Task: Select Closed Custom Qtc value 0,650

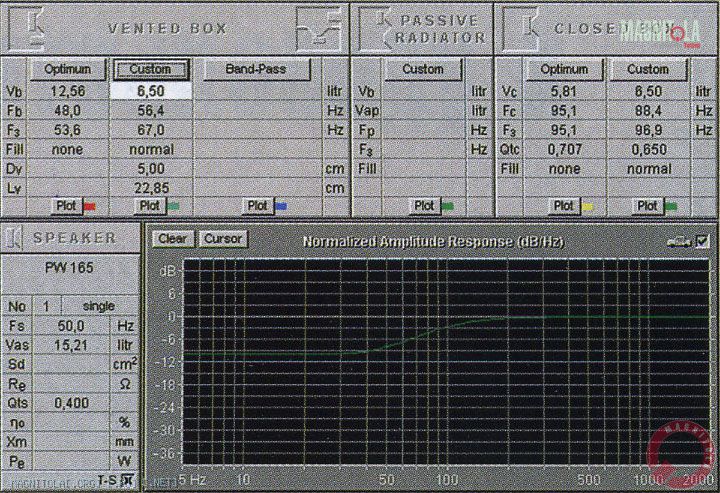Action: point(648,149)
